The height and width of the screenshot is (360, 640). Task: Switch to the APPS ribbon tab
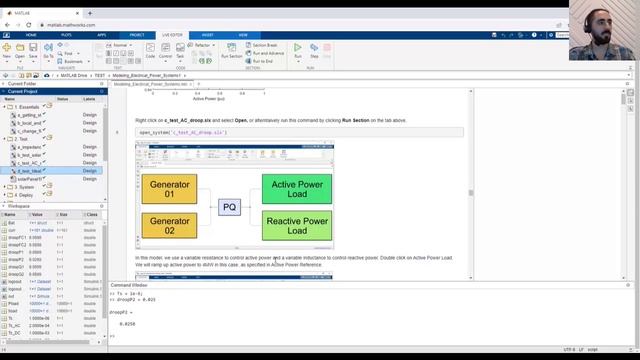tap(101, 35)
